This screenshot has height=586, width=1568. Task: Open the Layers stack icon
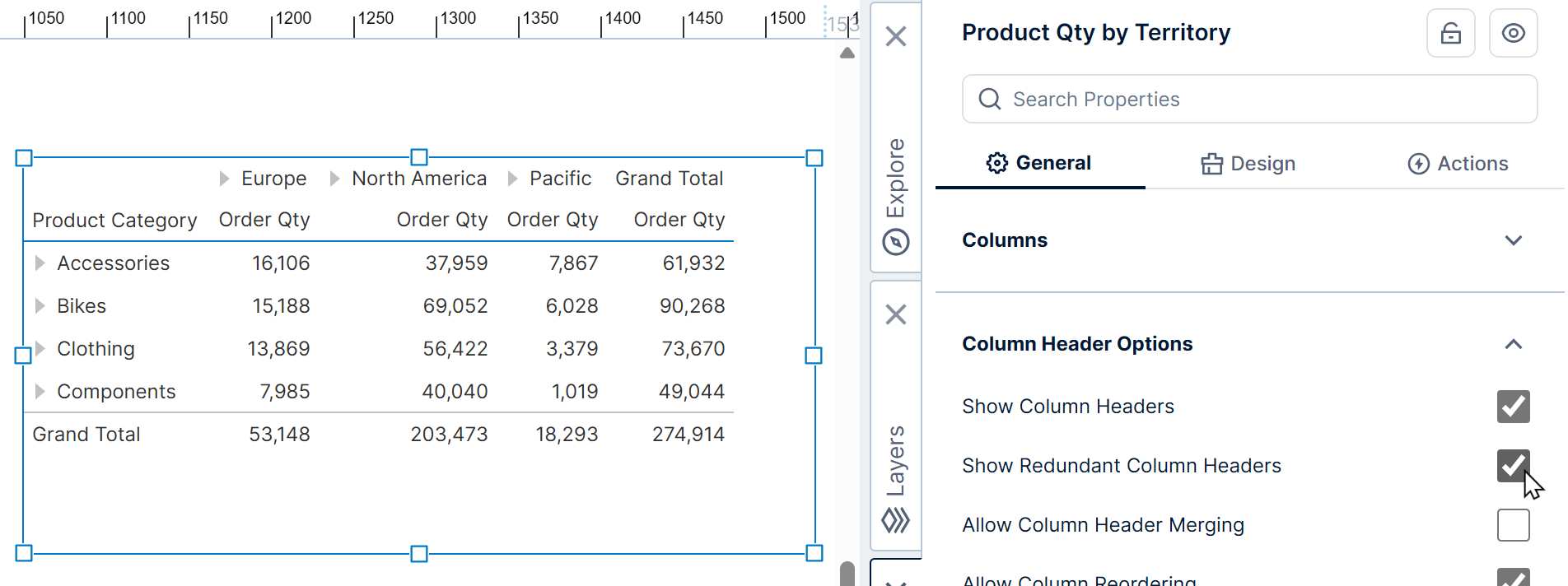click(x=895, y=520)
